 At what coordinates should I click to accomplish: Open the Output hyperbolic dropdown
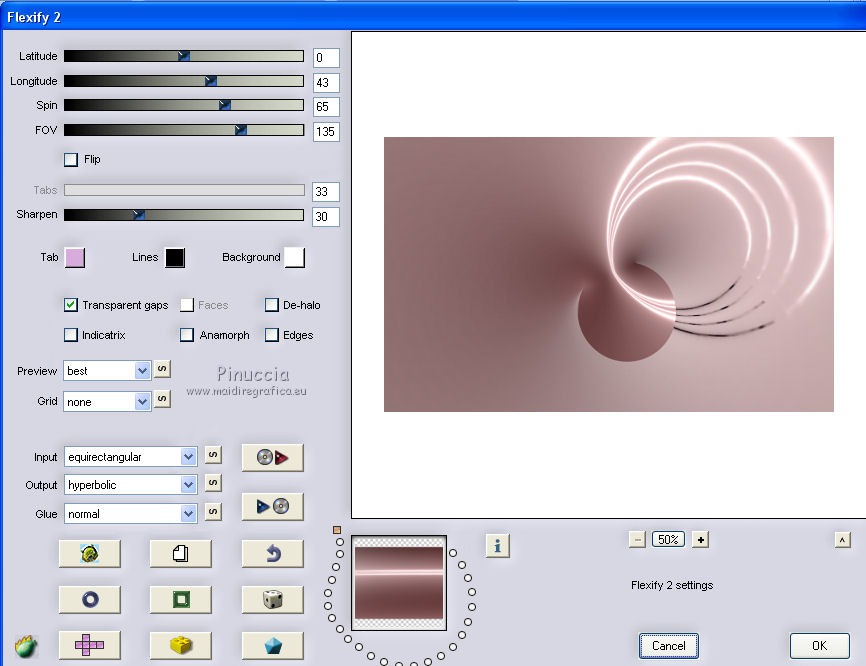coord(130,485)
